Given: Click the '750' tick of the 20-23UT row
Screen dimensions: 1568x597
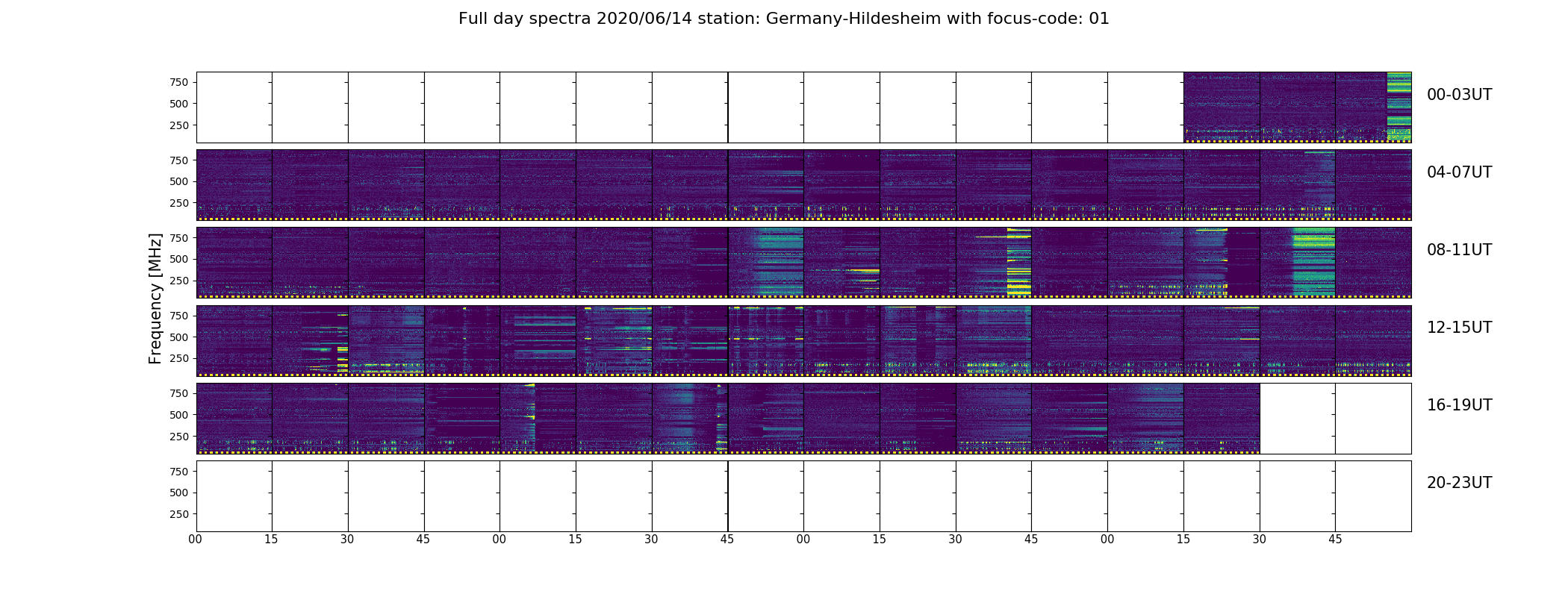Looking at the screenshot, I should click(x=178, y=471).
